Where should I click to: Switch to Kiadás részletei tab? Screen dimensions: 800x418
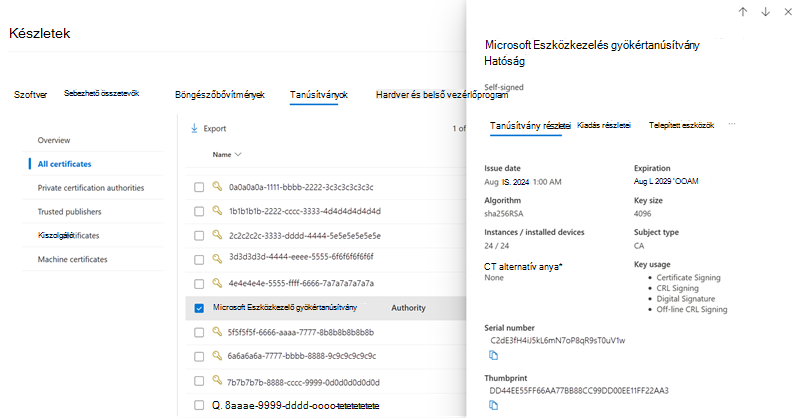tap(604, 125)
